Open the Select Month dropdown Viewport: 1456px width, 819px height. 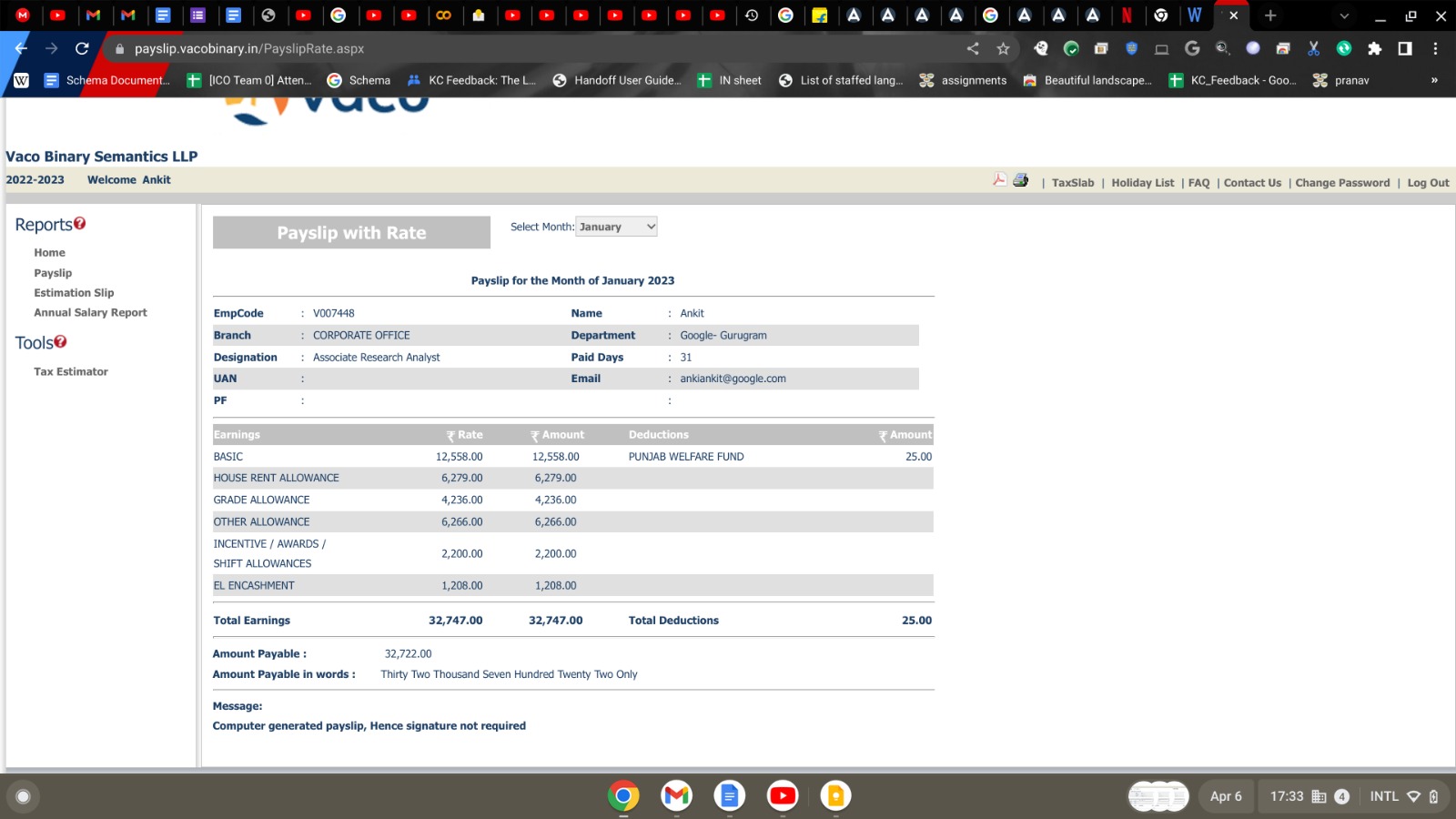[616, 227]
